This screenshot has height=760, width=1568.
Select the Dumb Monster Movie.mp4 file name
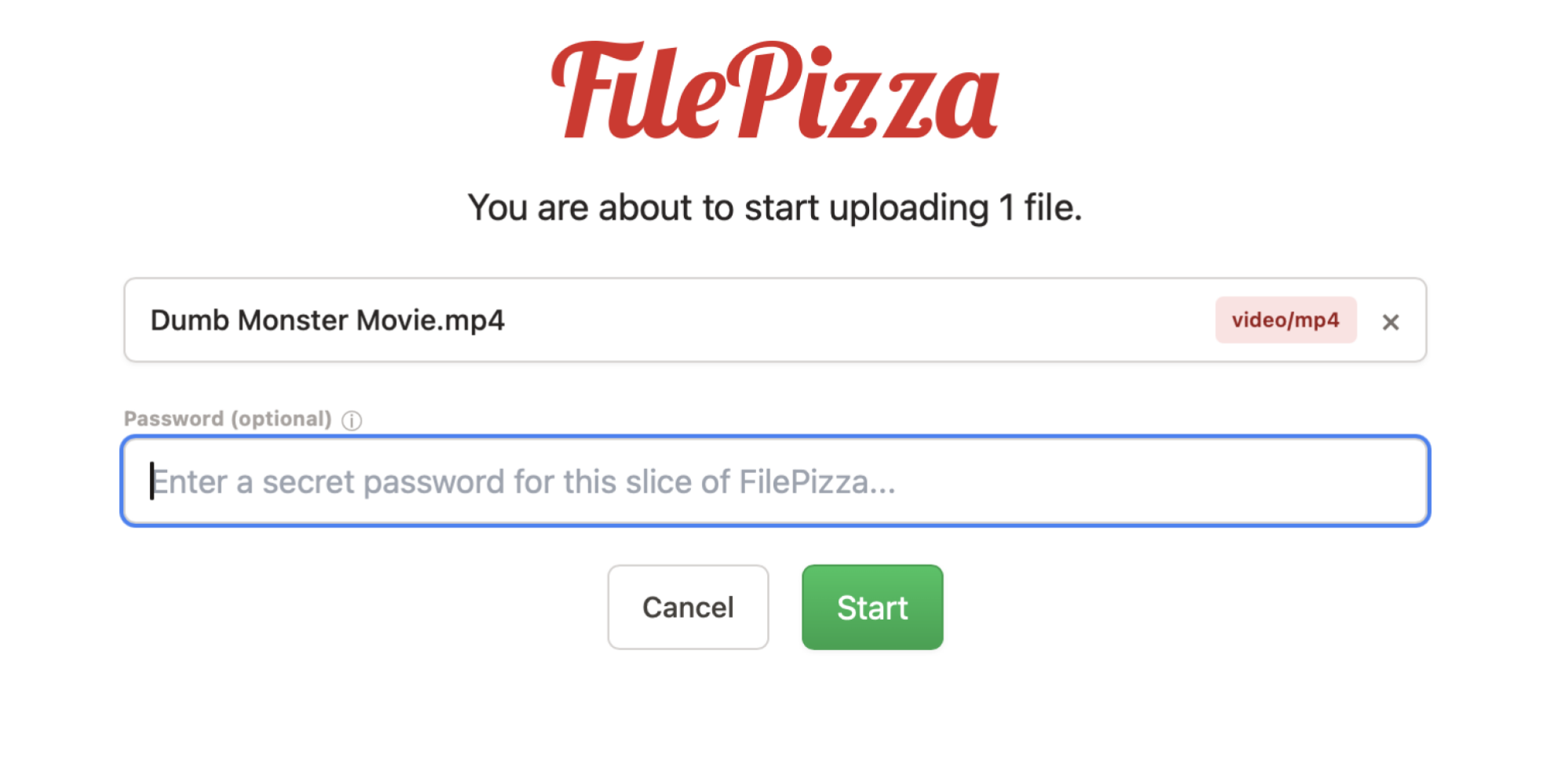pyautogui.click(x=327, y=320)
